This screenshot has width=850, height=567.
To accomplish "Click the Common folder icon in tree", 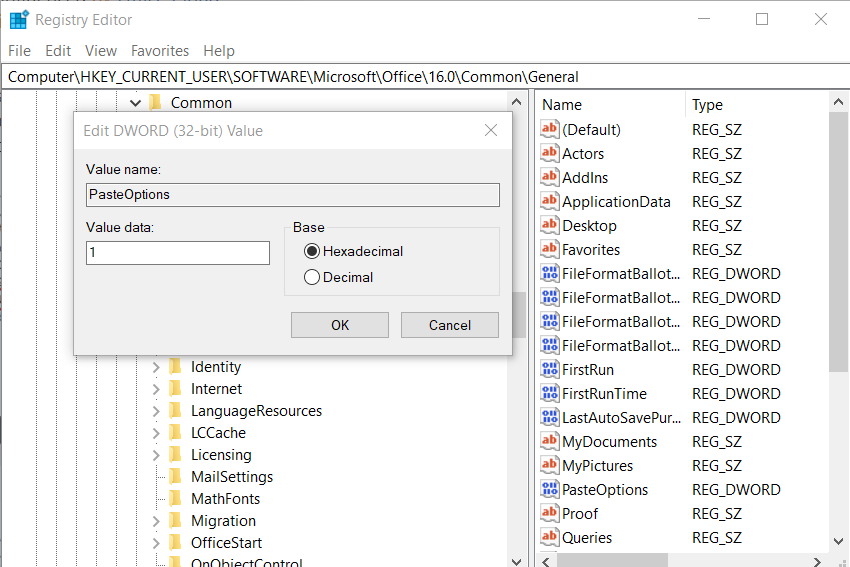I will [x=156, y=102].
